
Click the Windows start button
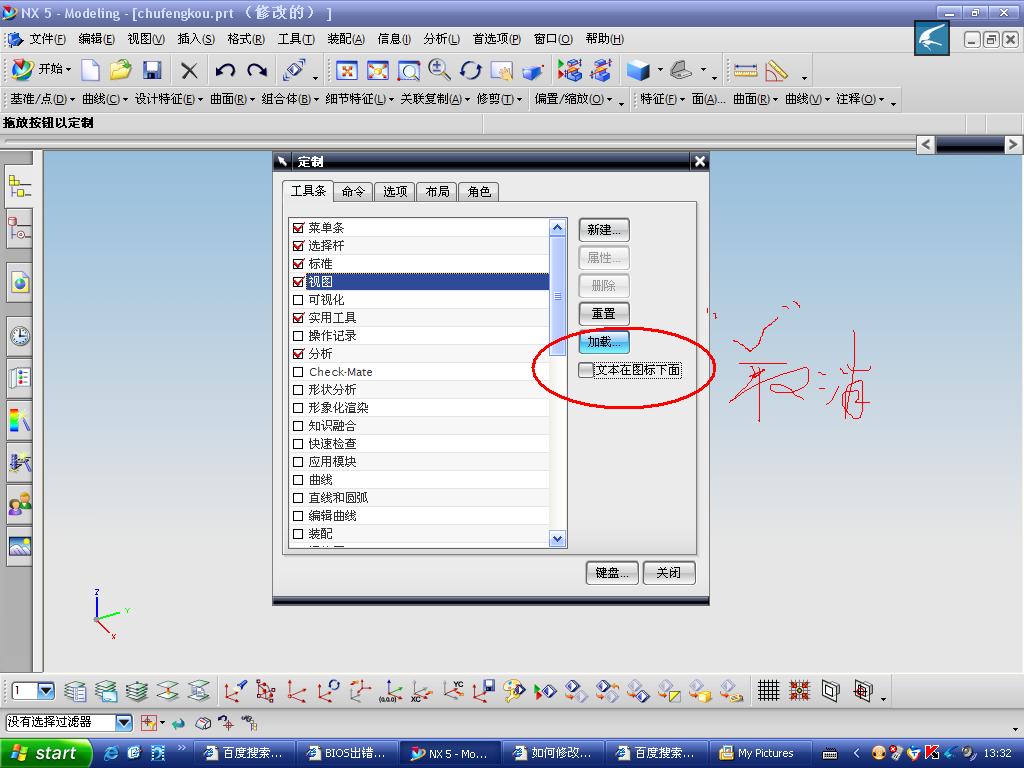click(44, 753)
